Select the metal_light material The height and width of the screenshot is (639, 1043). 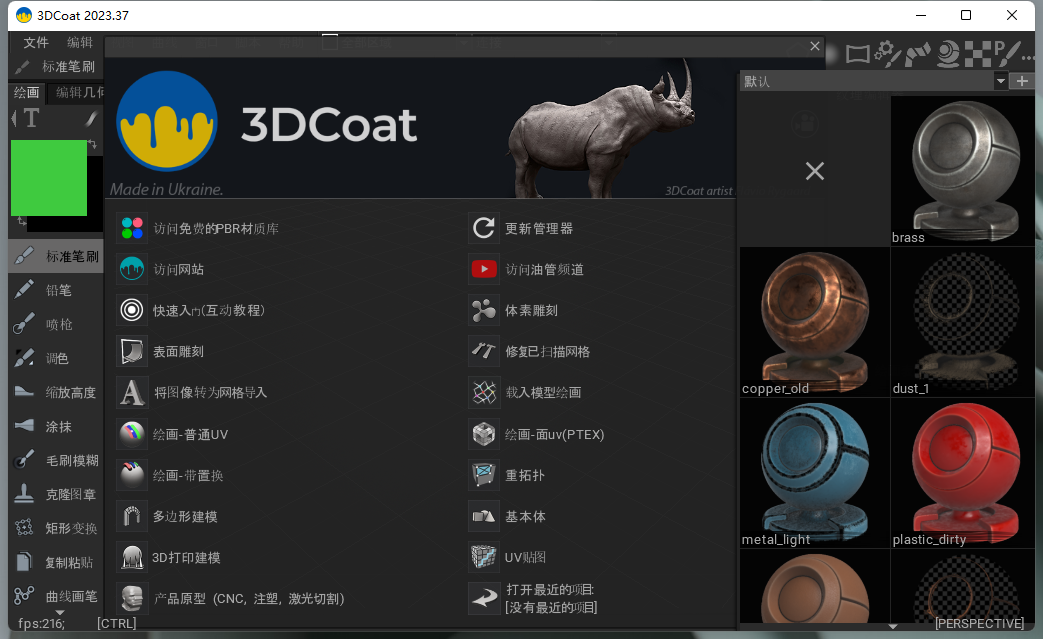[x=814, y=473]
